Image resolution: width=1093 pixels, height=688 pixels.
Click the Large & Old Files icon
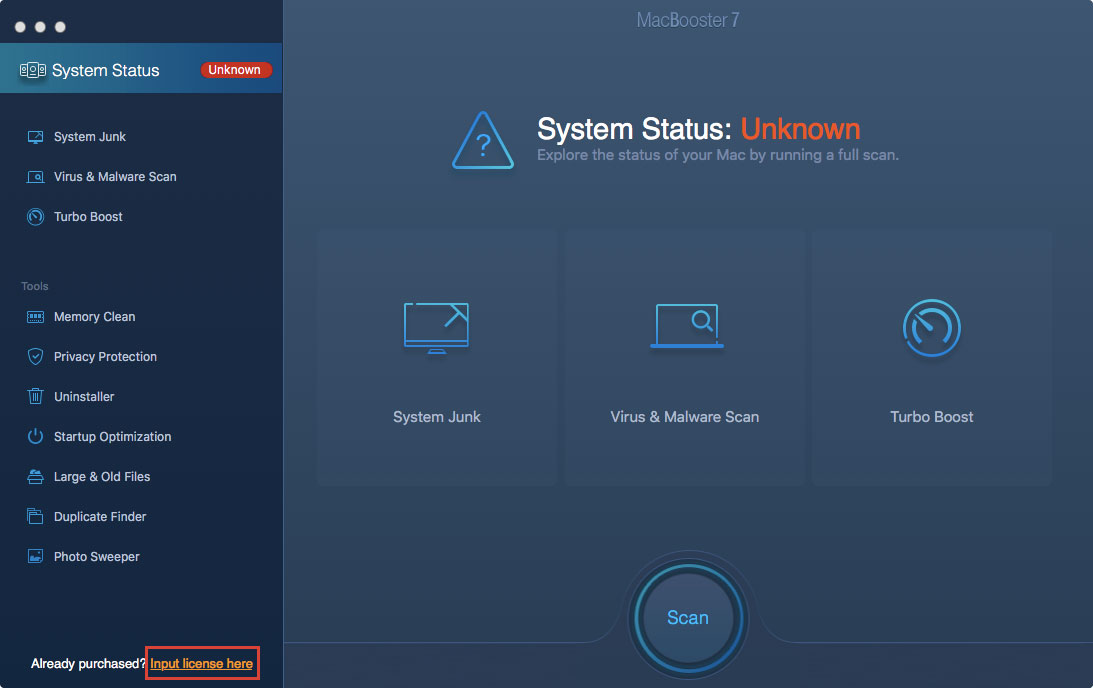pos(36,477)
